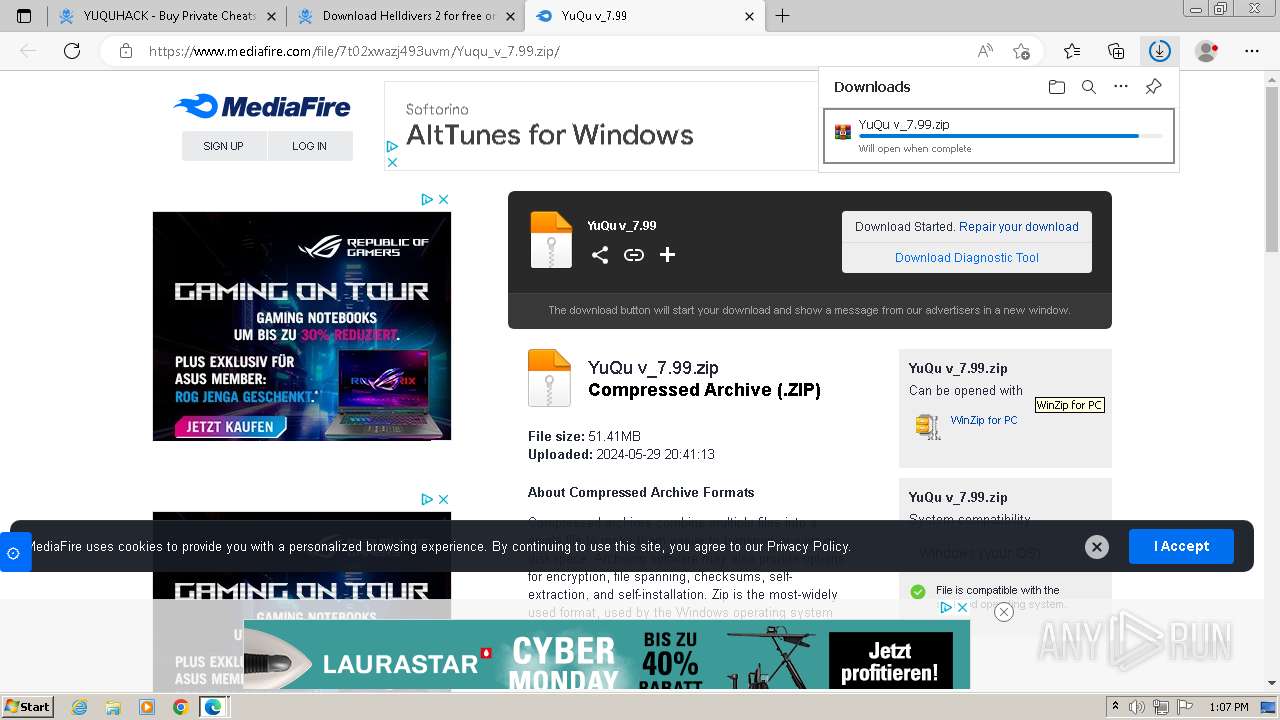Click the WinZip for PC icon
Image resolution: width=1280 pixels, height=720 pixels.
click(928, 426)
